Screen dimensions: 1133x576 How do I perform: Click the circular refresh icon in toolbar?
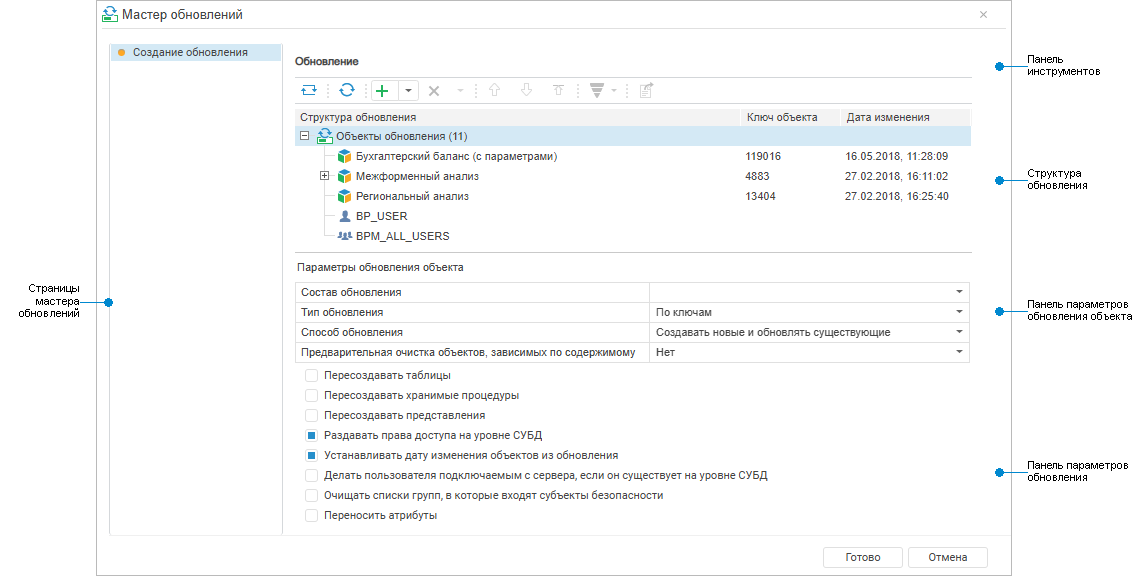coord(346,90)
